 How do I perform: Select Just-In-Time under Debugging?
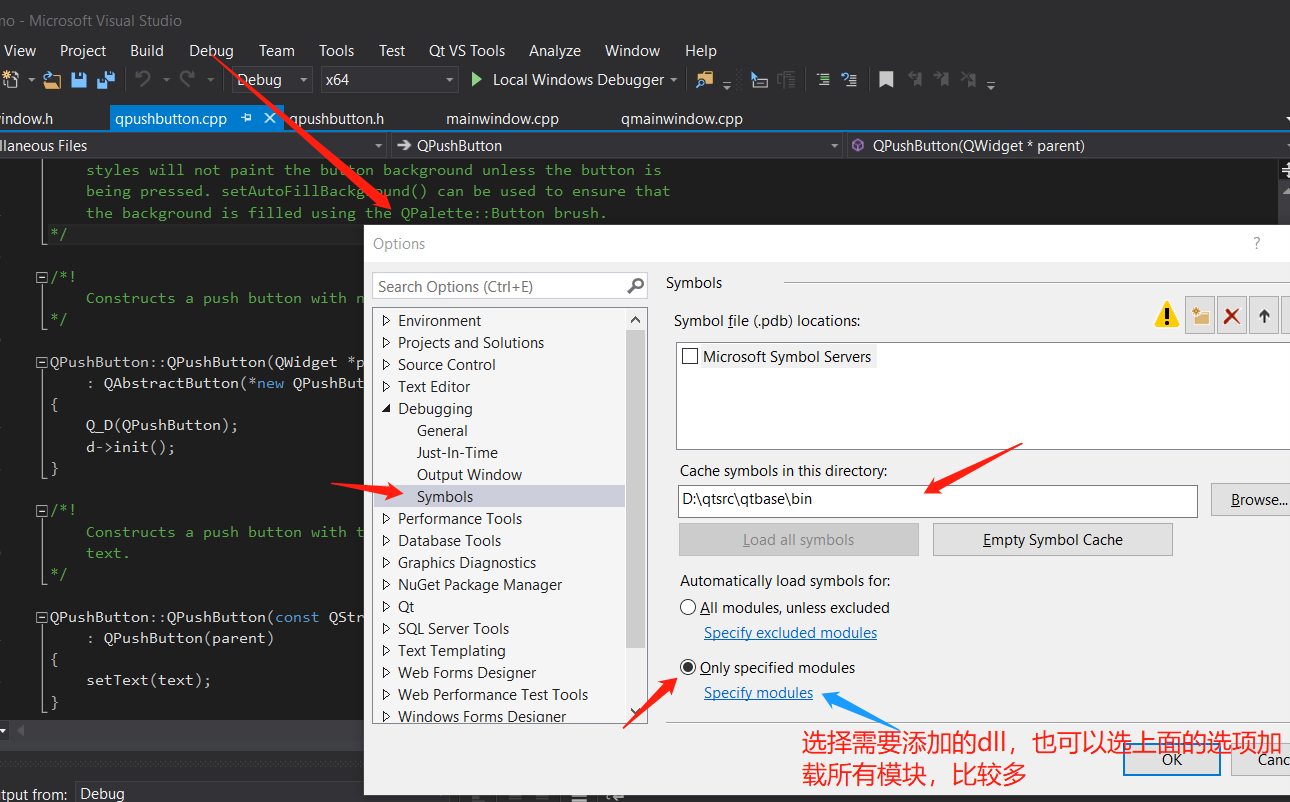[x=457, y=453]
